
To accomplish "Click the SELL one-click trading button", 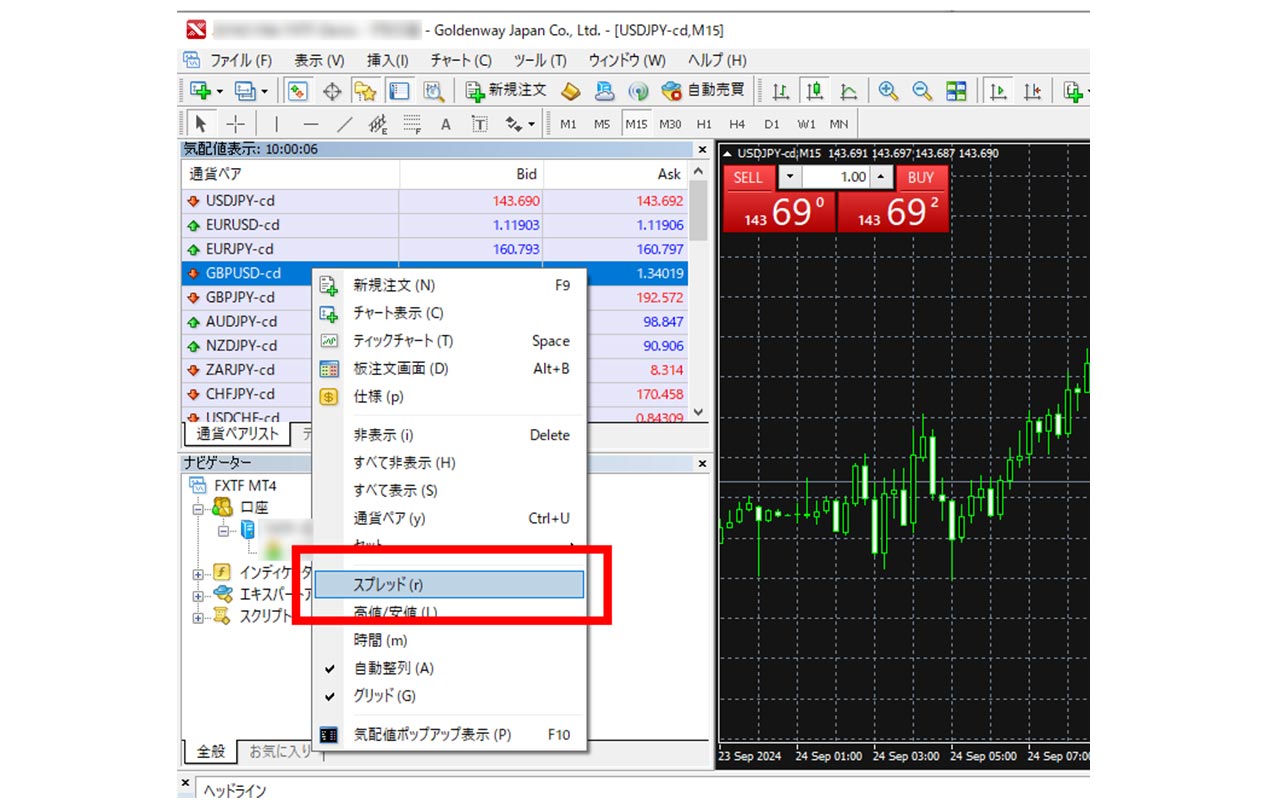I will pyautogui.click(x=748, y=178).
